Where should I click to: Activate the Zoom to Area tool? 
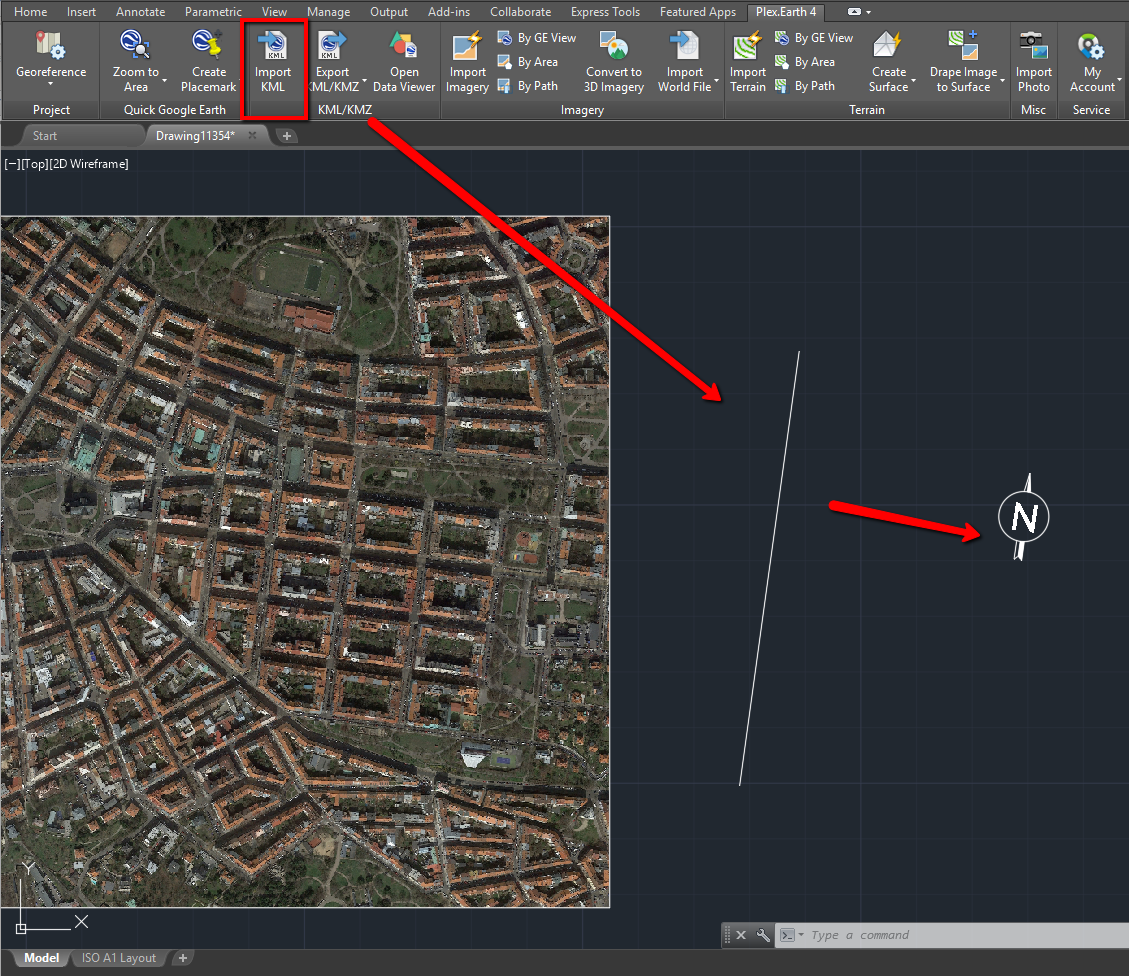tap(137, 62)
